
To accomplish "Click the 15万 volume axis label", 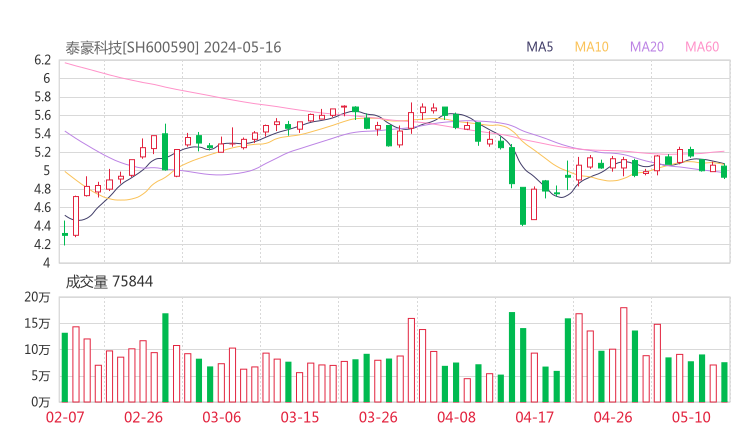I will click(37, 323).
